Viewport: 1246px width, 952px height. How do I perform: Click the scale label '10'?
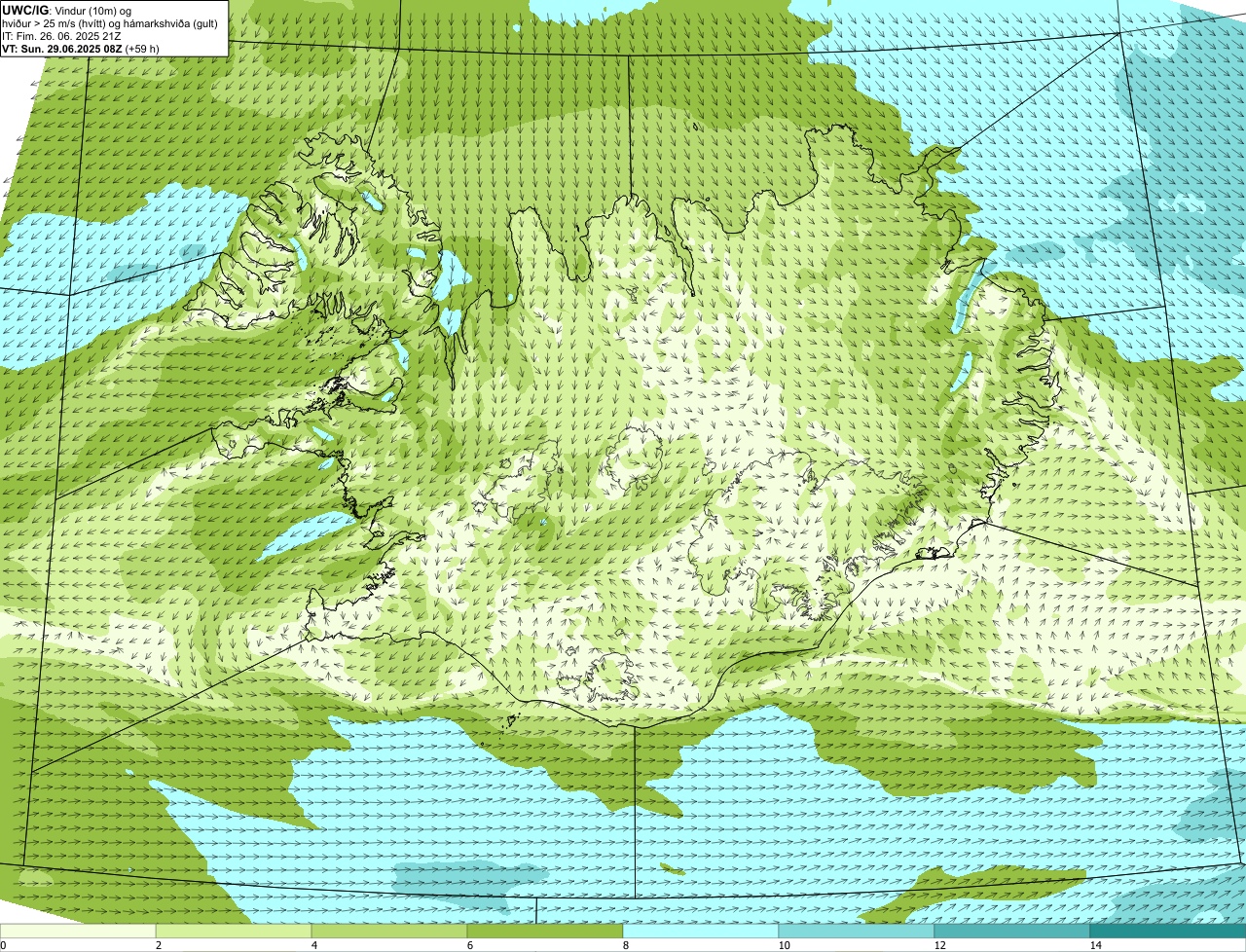[x=784, y=945]
